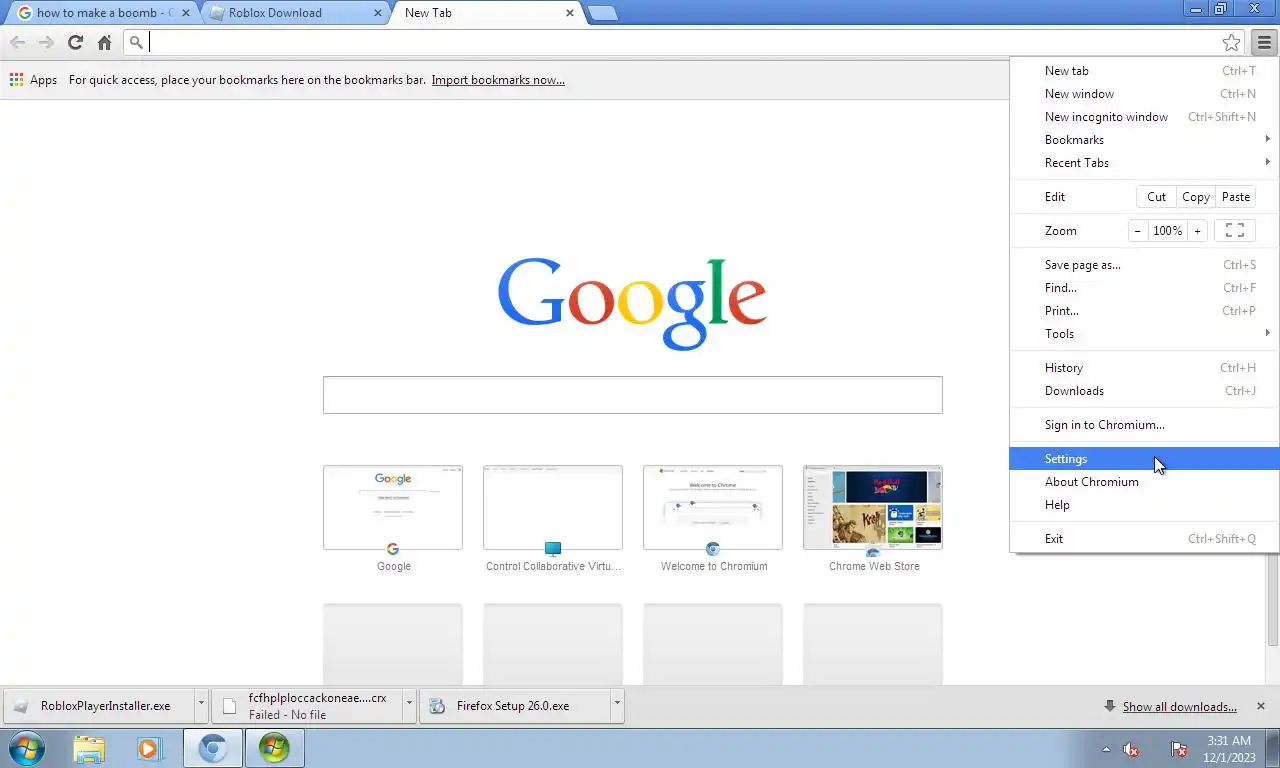Open the Firefox Setup 26.0.exe download

(514, 705)
